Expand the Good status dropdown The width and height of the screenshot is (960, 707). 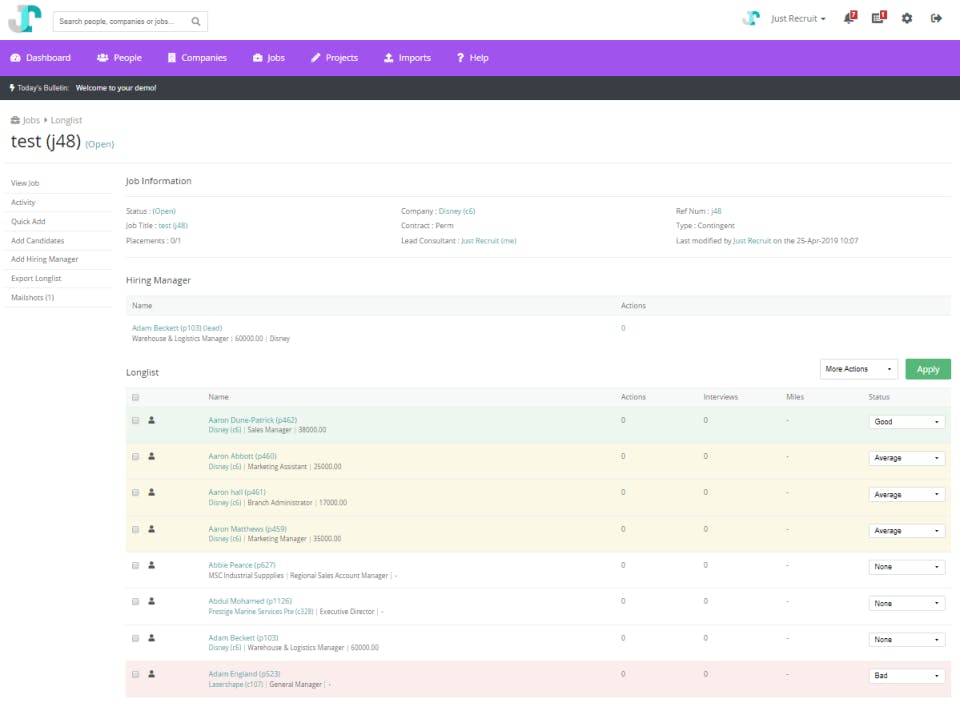[x=906, y=422]
